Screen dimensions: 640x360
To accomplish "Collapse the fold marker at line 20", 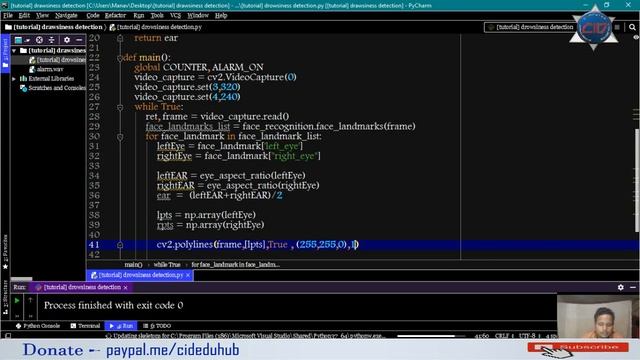I will [x=120, y=38].
